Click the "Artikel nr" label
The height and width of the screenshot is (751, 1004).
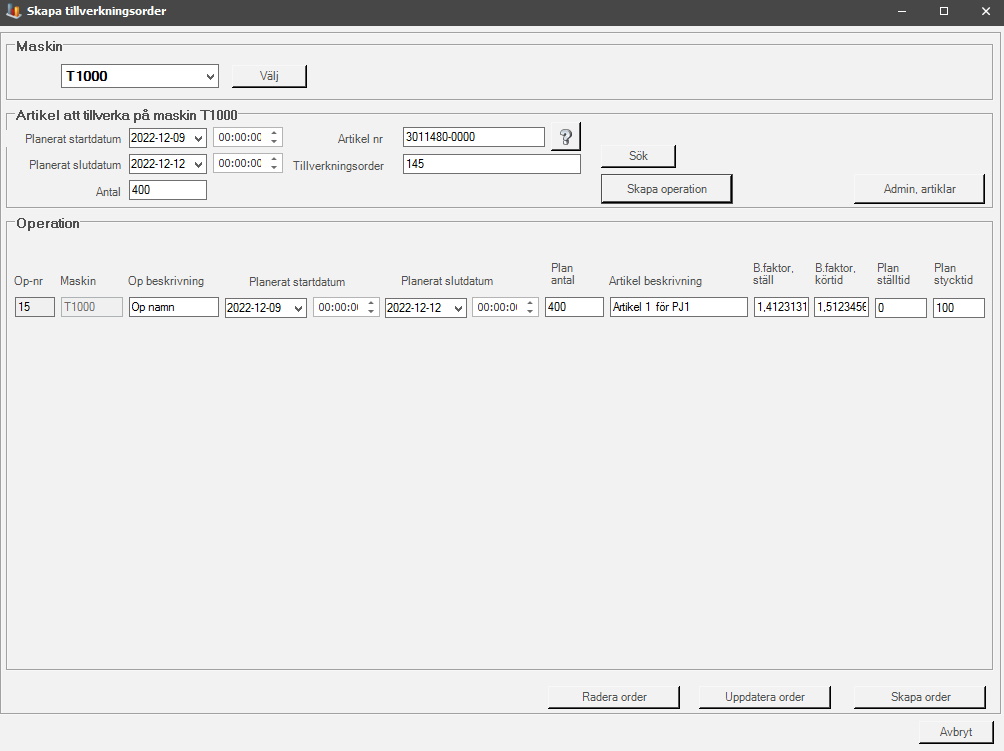pyautogui.click(x=360, y=139)
